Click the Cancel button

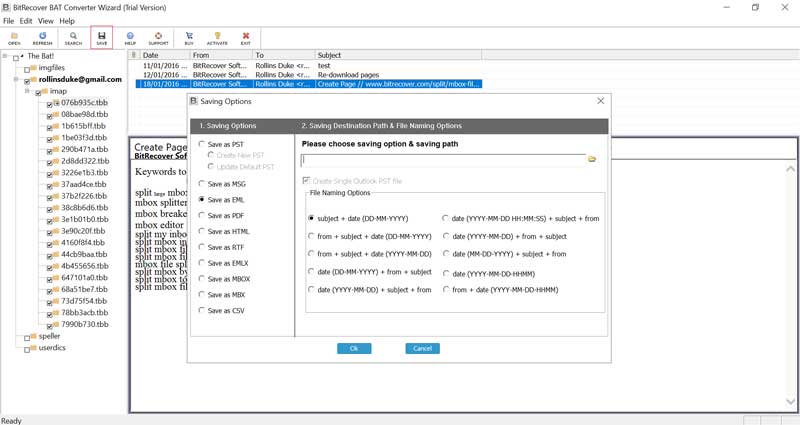422,348
